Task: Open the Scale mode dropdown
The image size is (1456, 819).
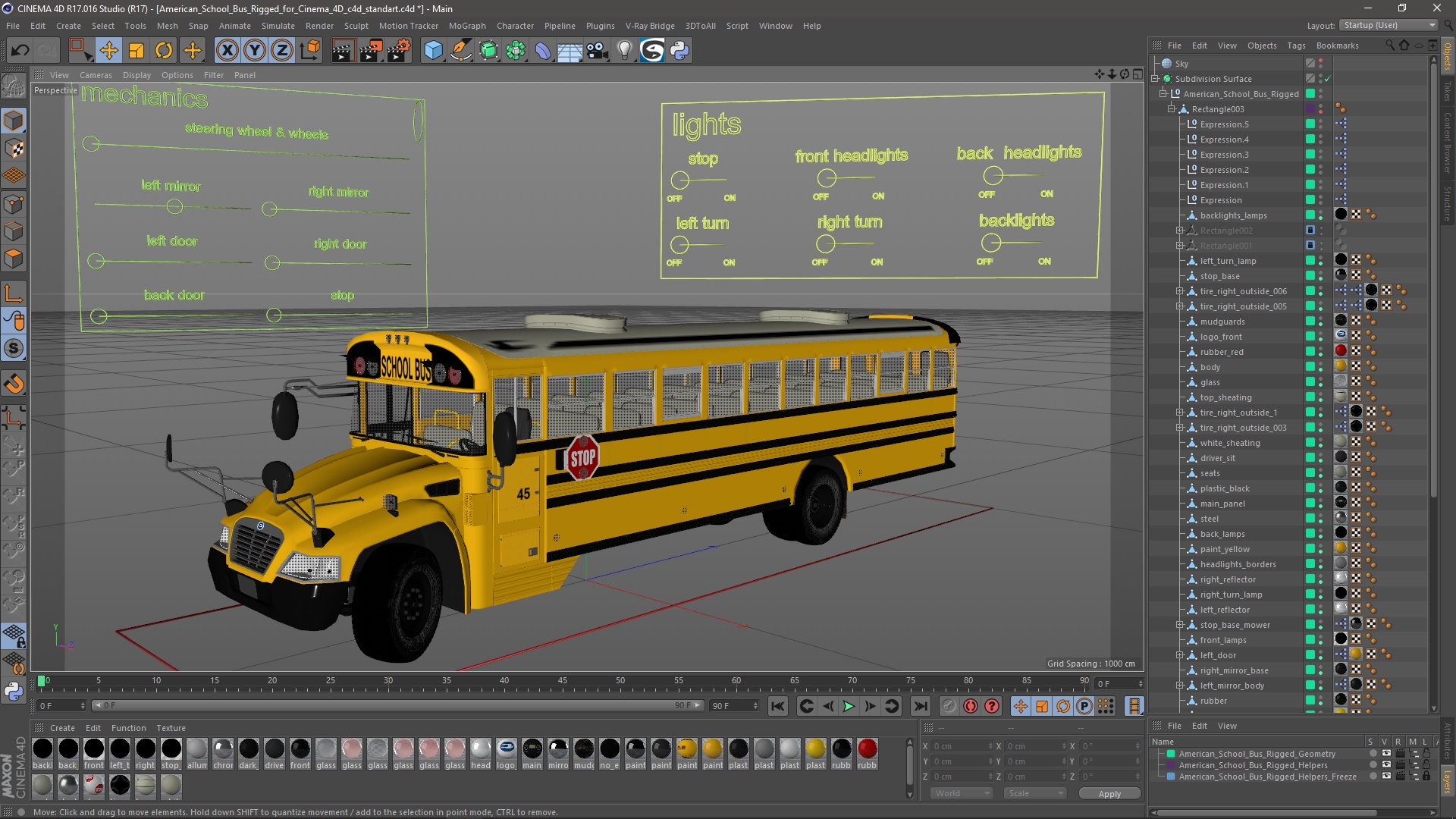Action: [x=1035, y=793]
